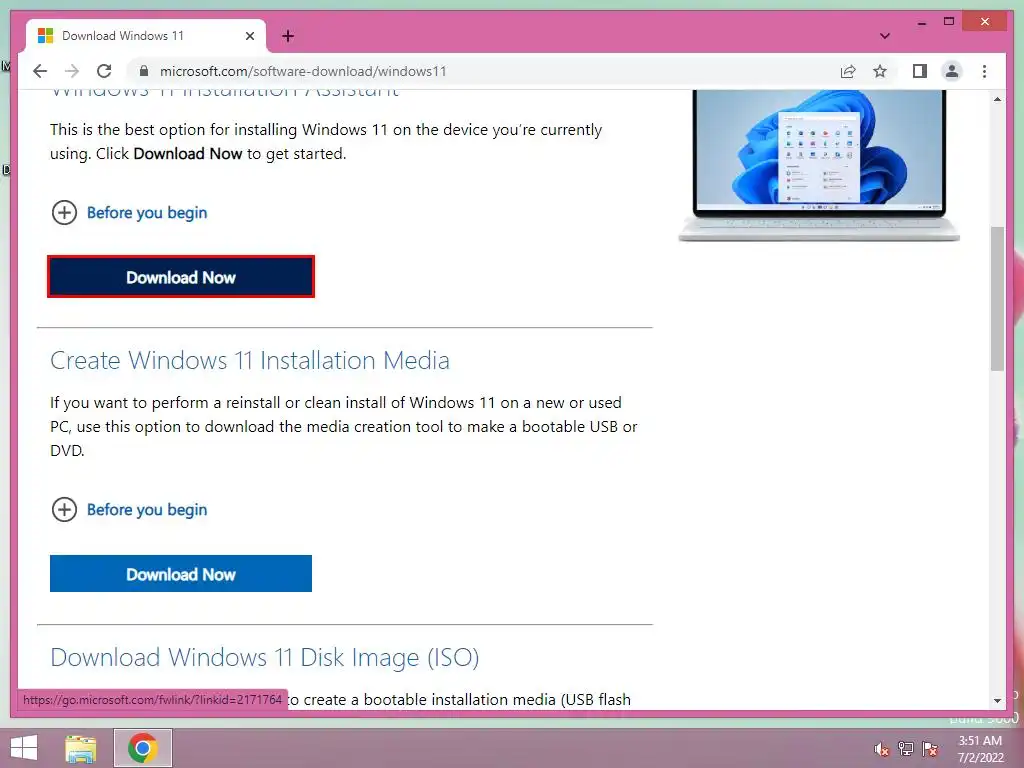
Task: Open a new tab with the plus button
Action: [288, 37]
